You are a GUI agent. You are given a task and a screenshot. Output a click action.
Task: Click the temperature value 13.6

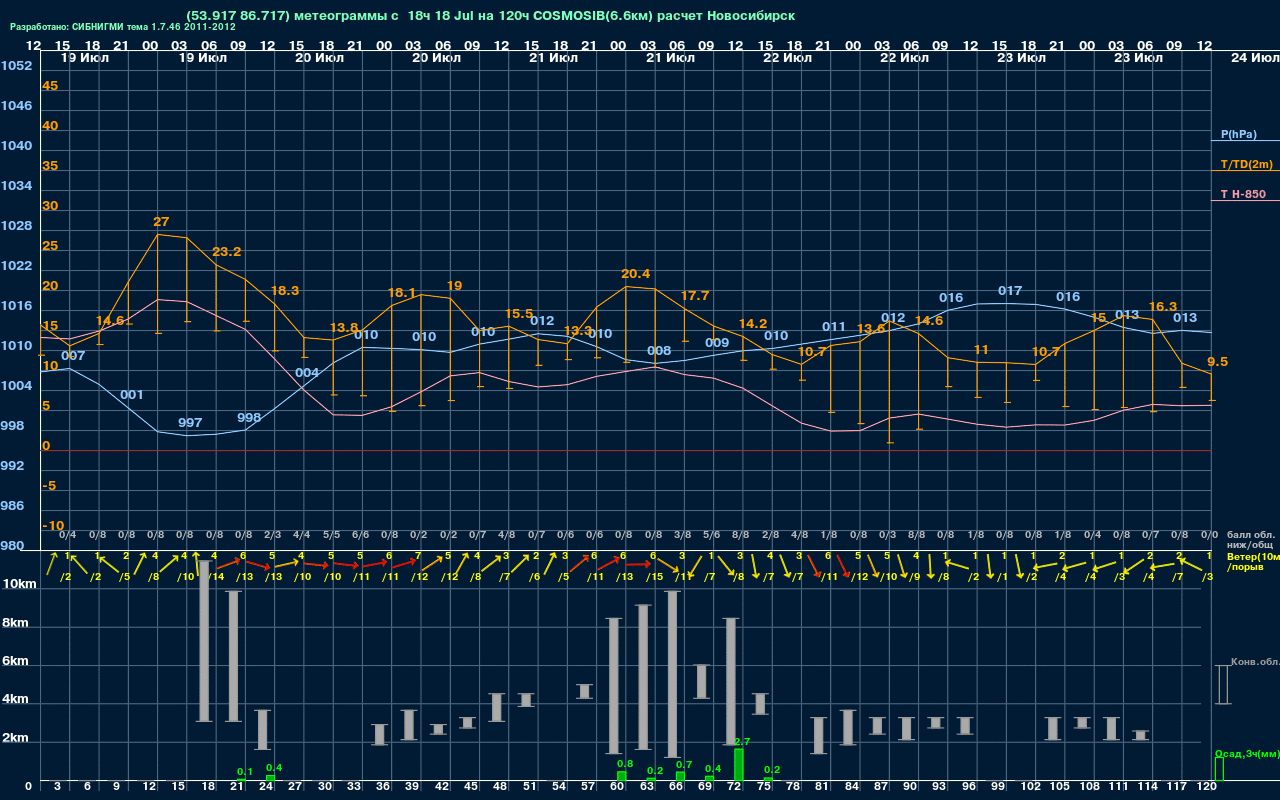click(x=870, y=329)
